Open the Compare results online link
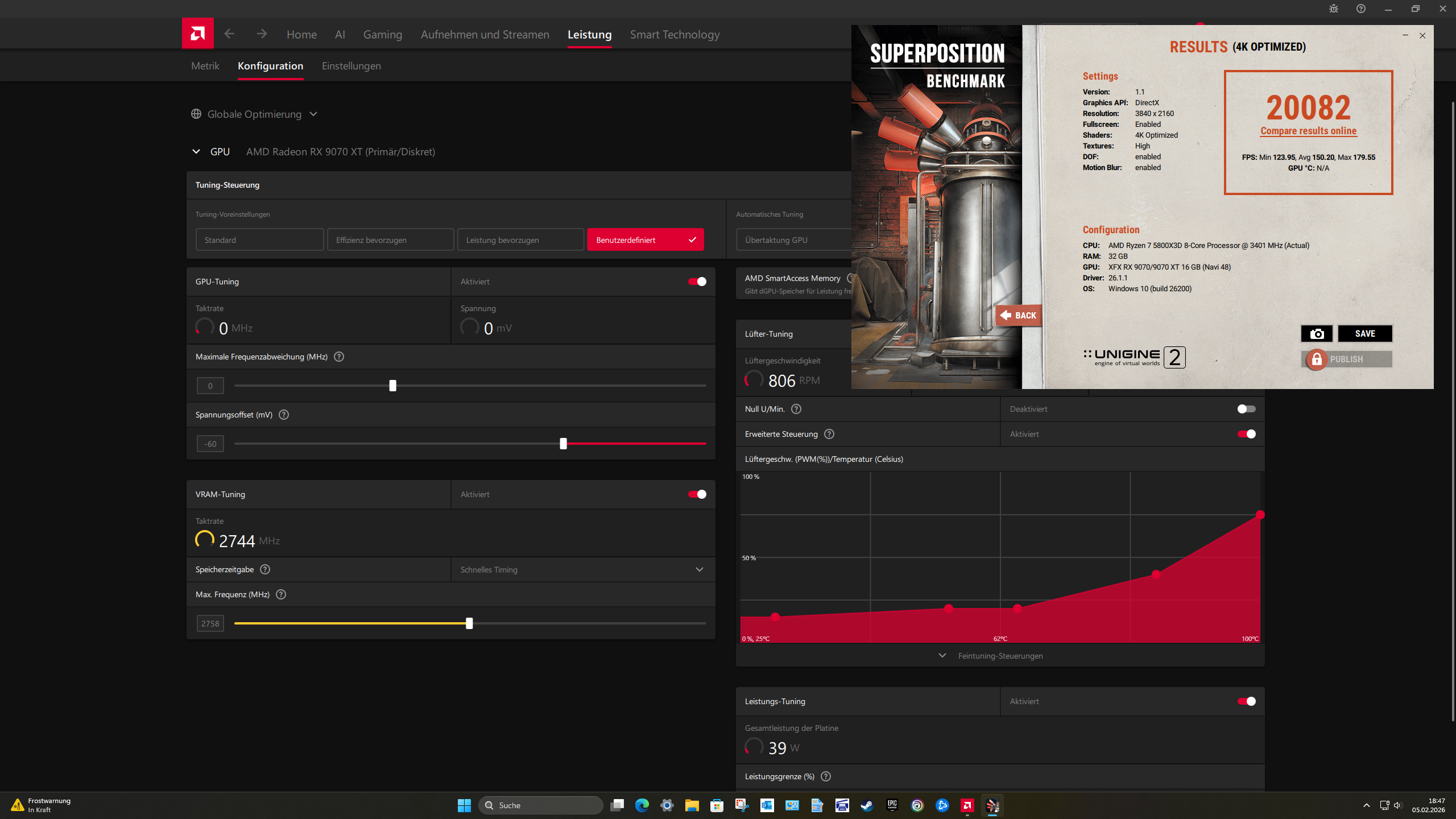The width and height of the screenshot is (1456, 819). (x=1308, y=130)
